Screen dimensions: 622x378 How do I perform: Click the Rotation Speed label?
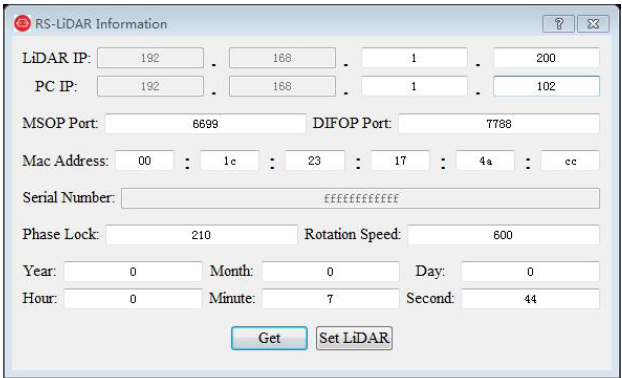[x=353, y=234]
